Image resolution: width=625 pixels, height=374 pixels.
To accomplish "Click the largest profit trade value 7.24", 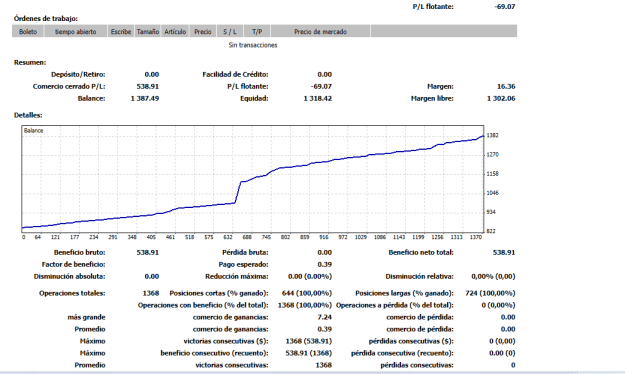I will (325, 317).
